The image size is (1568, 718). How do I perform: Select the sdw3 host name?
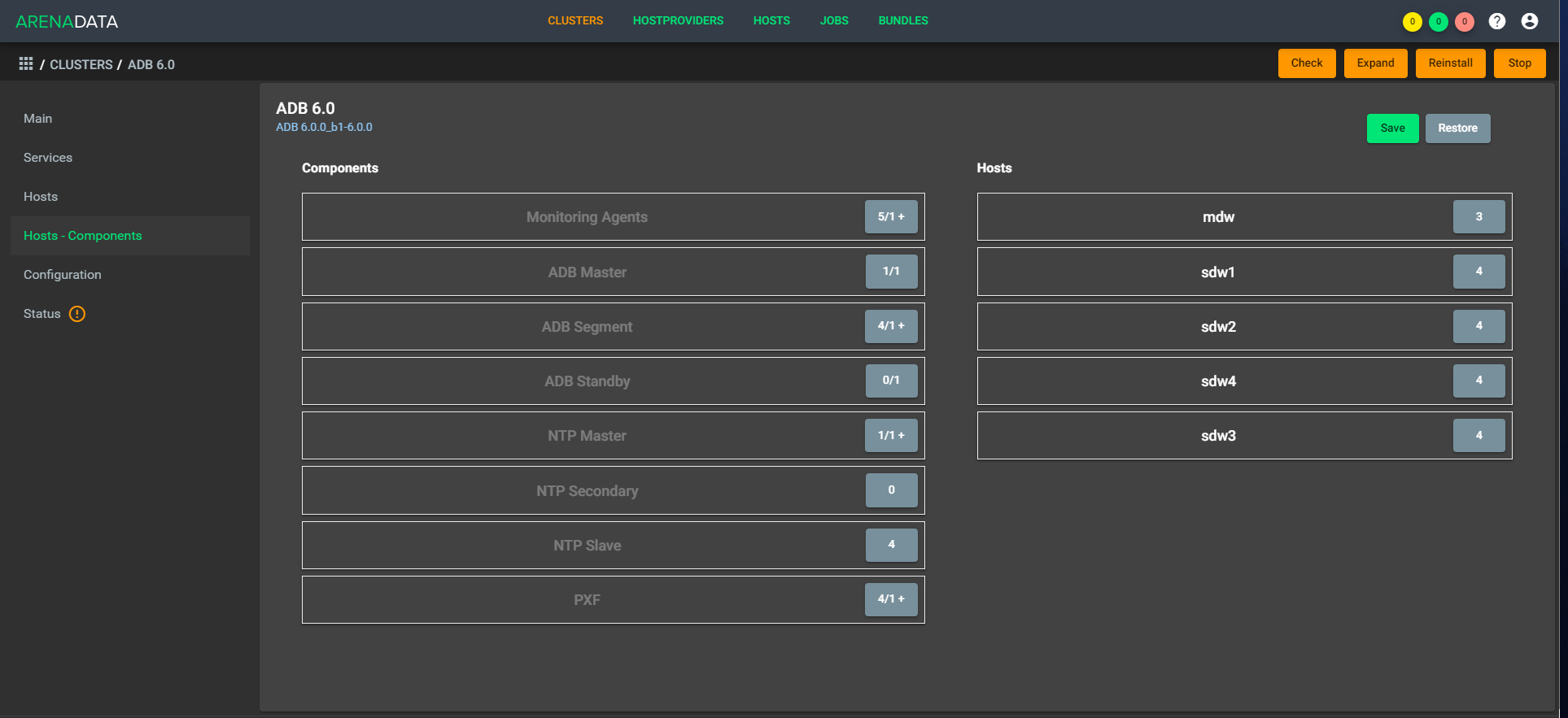point(1218,436)
